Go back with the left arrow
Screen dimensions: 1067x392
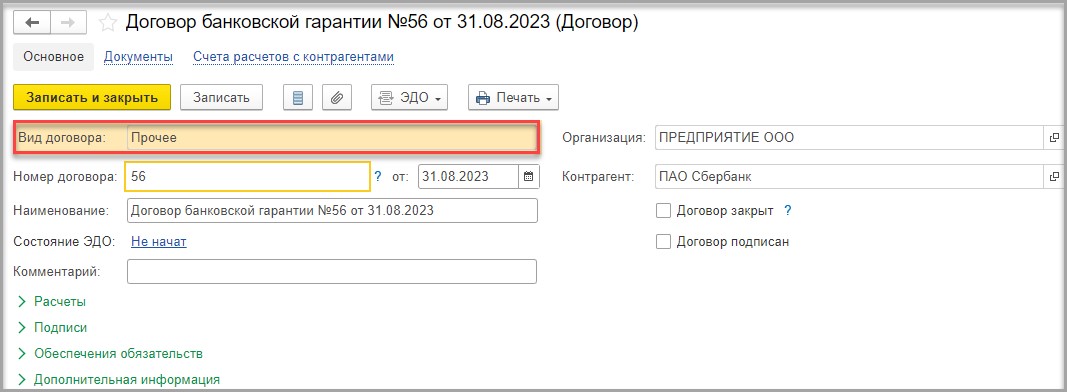33,23
